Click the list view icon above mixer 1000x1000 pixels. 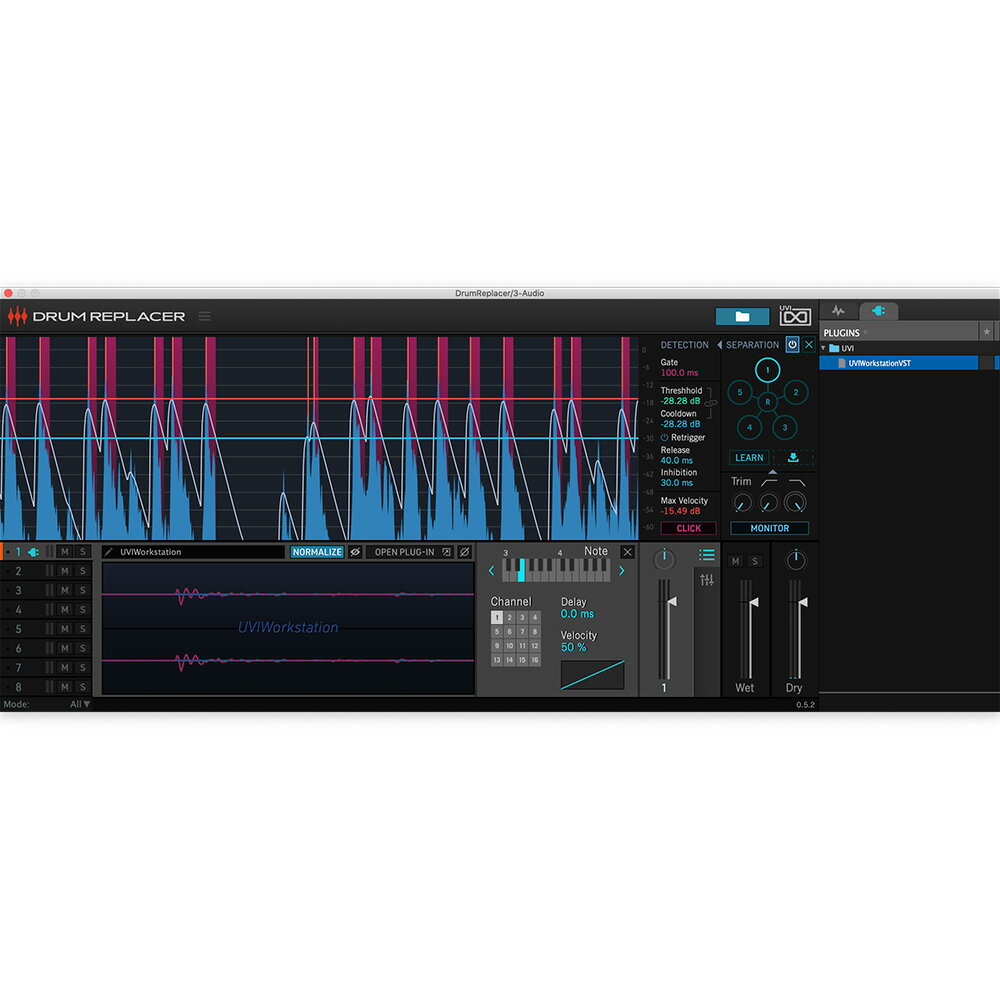pyautogui.click(x=707, y=554)
